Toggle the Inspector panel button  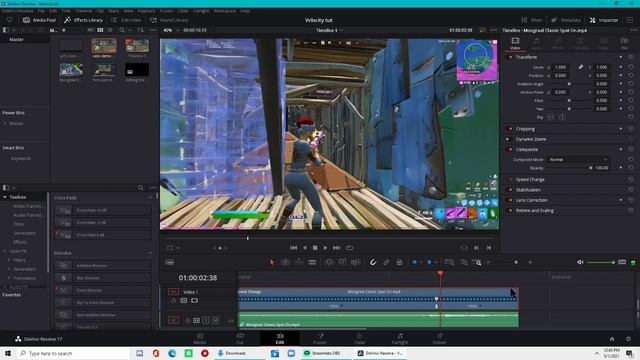coord(604,20)
